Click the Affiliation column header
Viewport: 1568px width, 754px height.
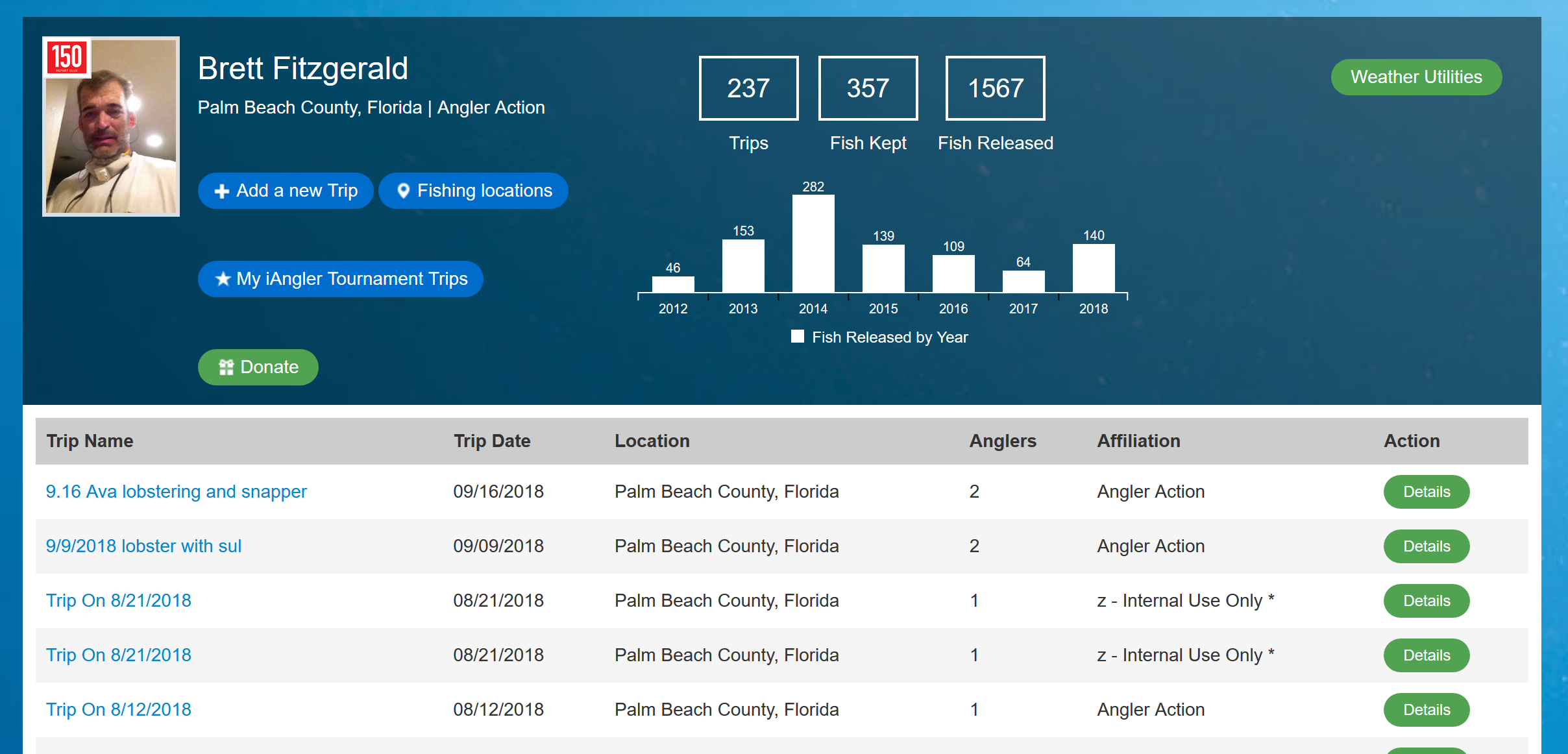click(1138, 441)
